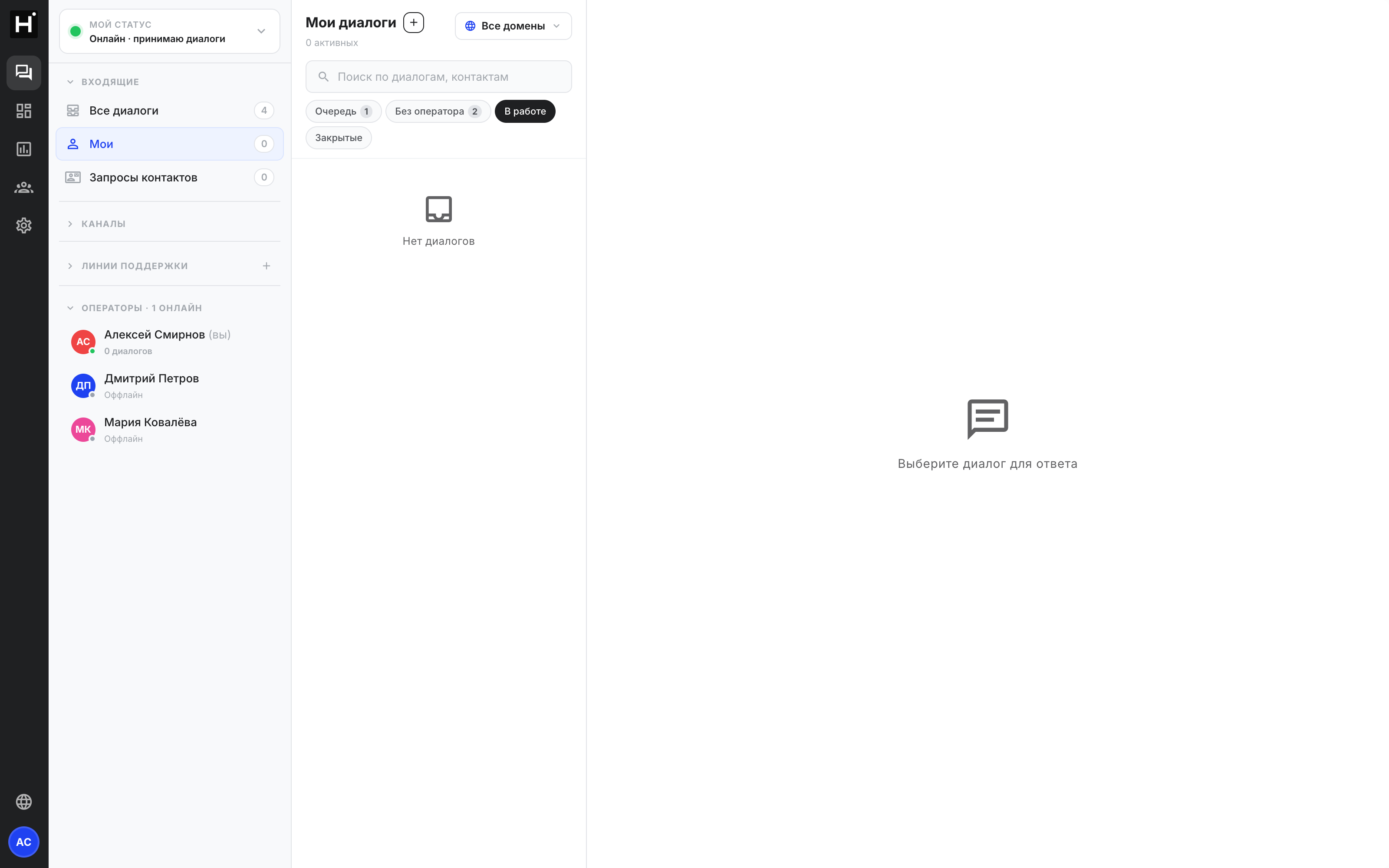Expand the Каналы section
This screenshot has height=868, width=1389.
pos(96,224)
